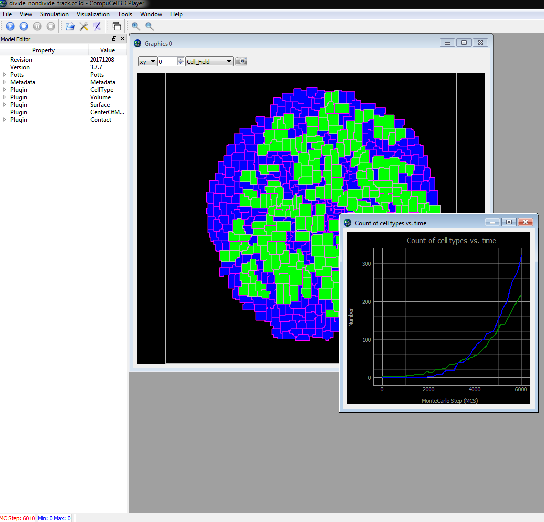
Task: Open the Visualization menu
Action: (x=93, y=14)
